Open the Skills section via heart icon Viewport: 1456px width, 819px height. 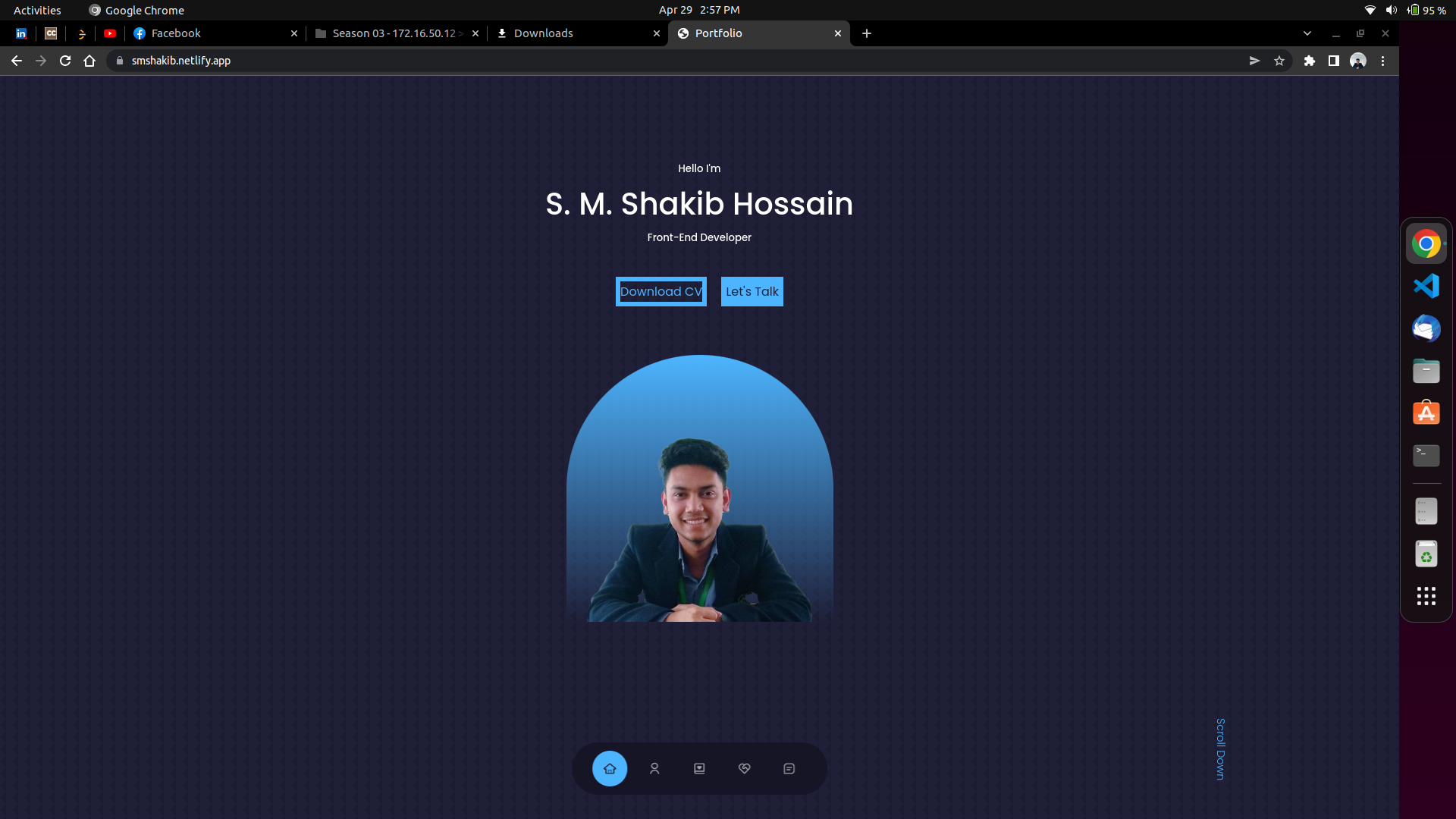click(x=744, y=768)
